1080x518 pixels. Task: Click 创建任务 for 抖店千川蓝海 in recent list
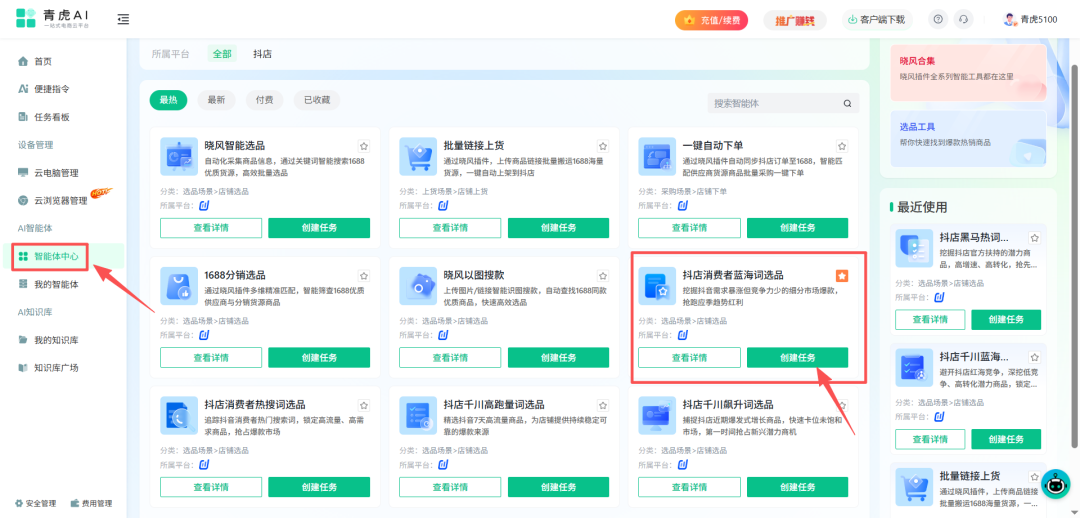click(1006, 439)
